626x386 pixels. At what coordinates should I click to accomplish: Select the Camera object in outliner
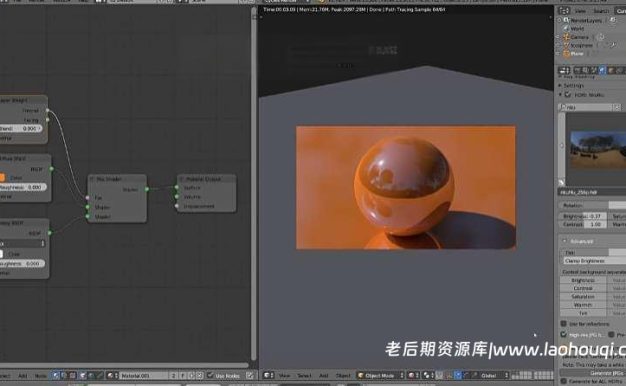[x=579, y=37]
